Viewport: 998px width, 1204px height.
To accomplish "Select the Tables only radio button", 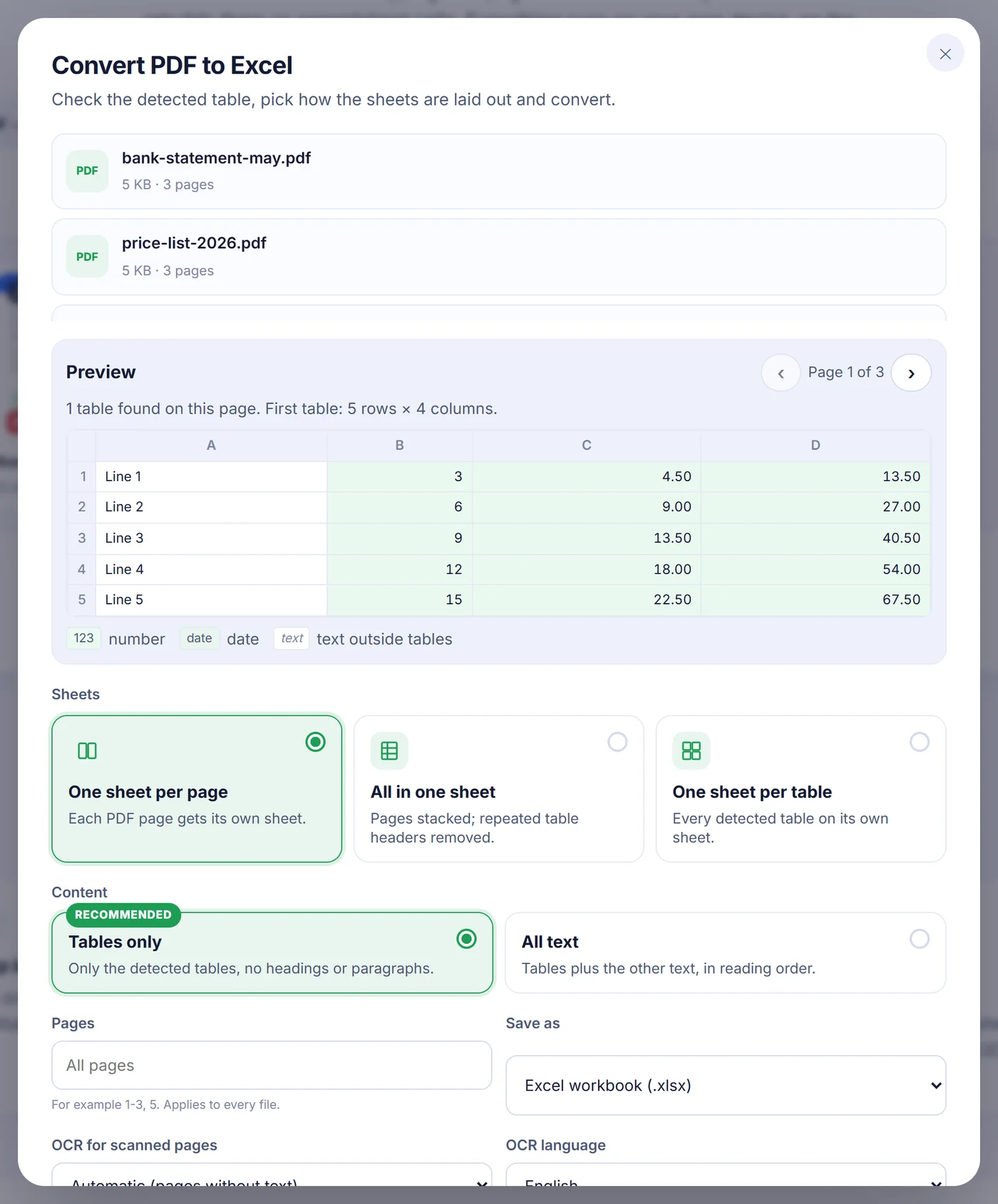I will point(466,939).
